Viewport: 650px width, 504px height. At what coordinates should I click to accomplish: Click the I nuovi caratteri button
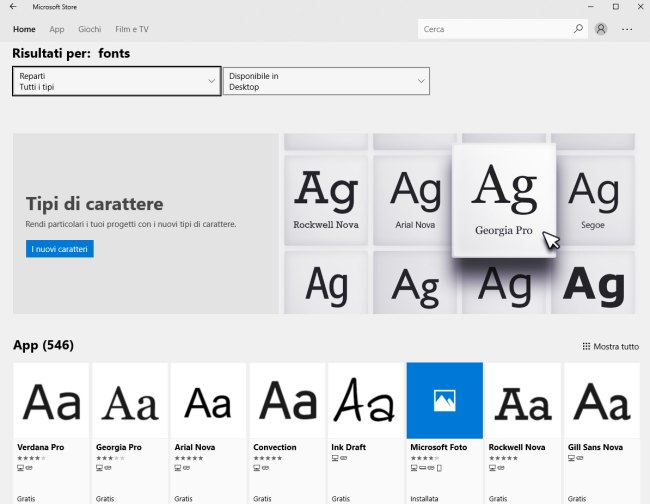pos(60,249)
